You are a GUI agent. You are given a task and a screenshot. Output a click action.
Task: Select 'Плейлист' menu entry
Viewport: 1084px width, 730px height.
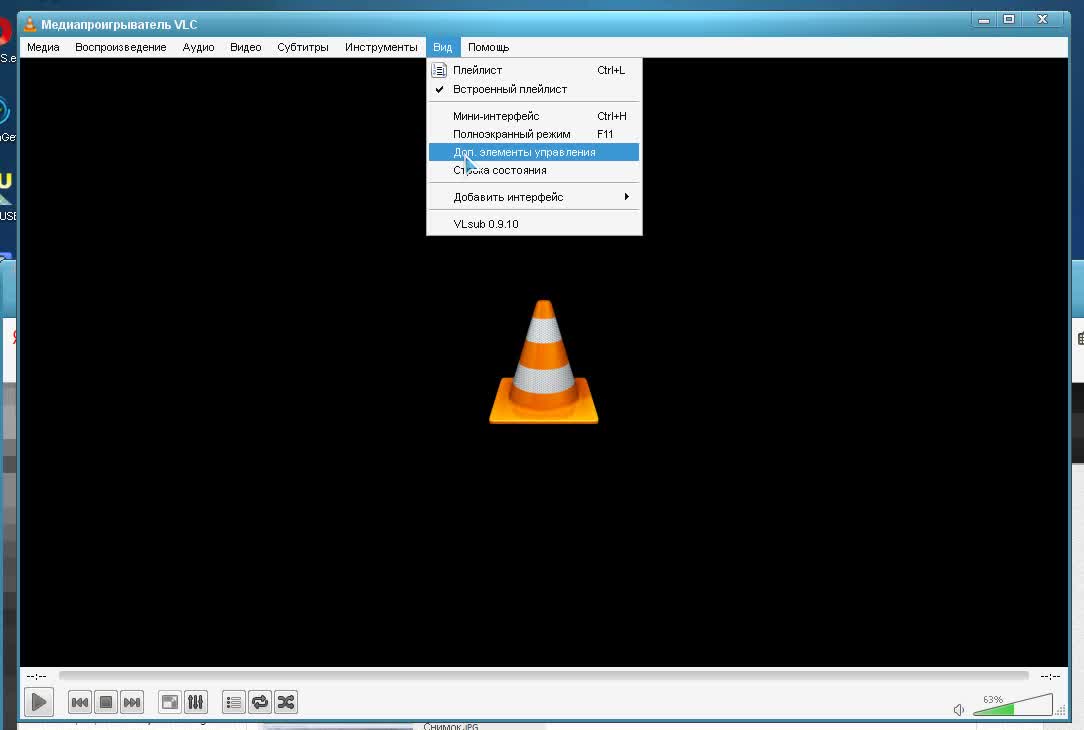click(x=478, y=70)
